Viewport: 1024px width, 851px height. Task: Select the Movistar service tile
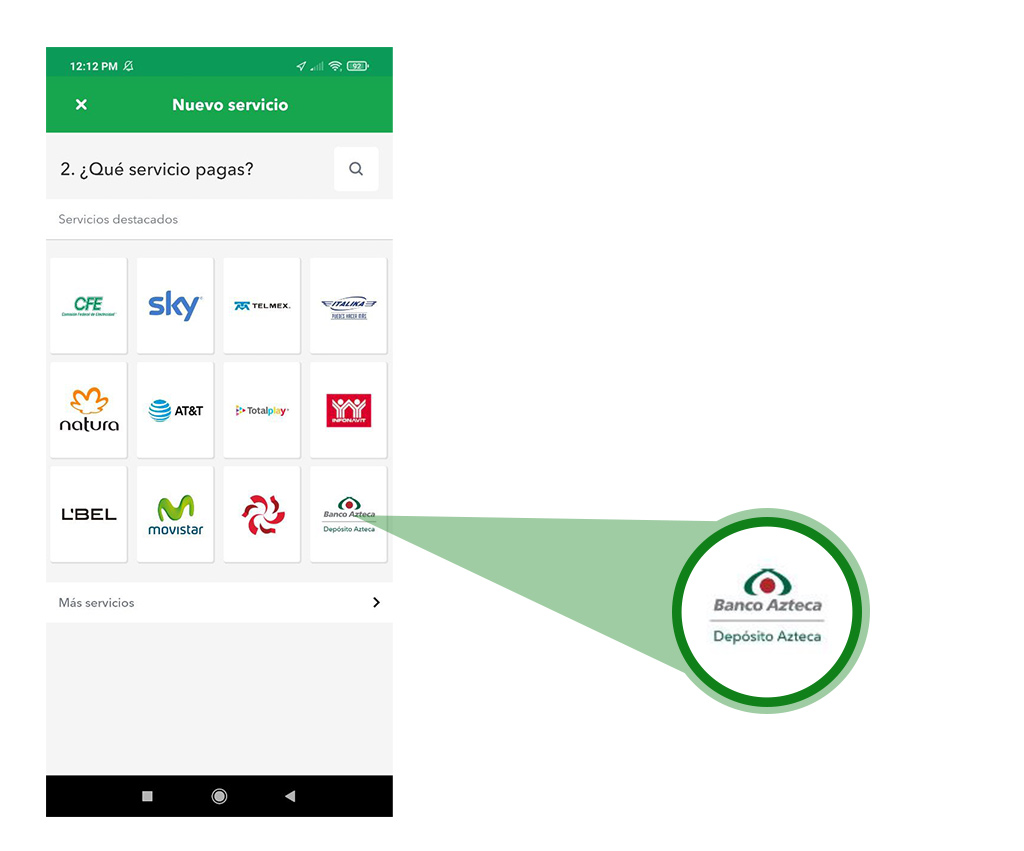(175, 514)
